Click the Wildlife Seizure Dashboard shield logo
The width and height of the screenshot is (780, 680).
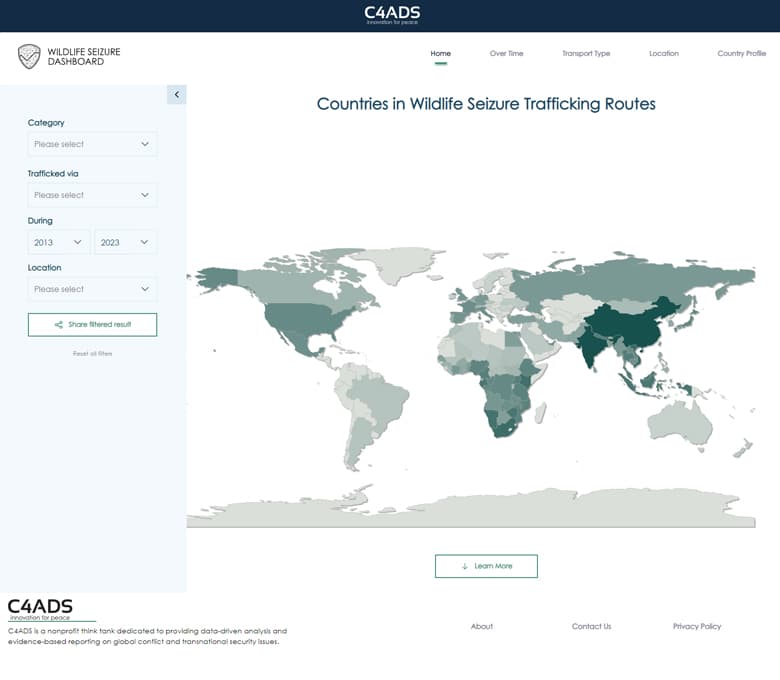pos(30,56)
